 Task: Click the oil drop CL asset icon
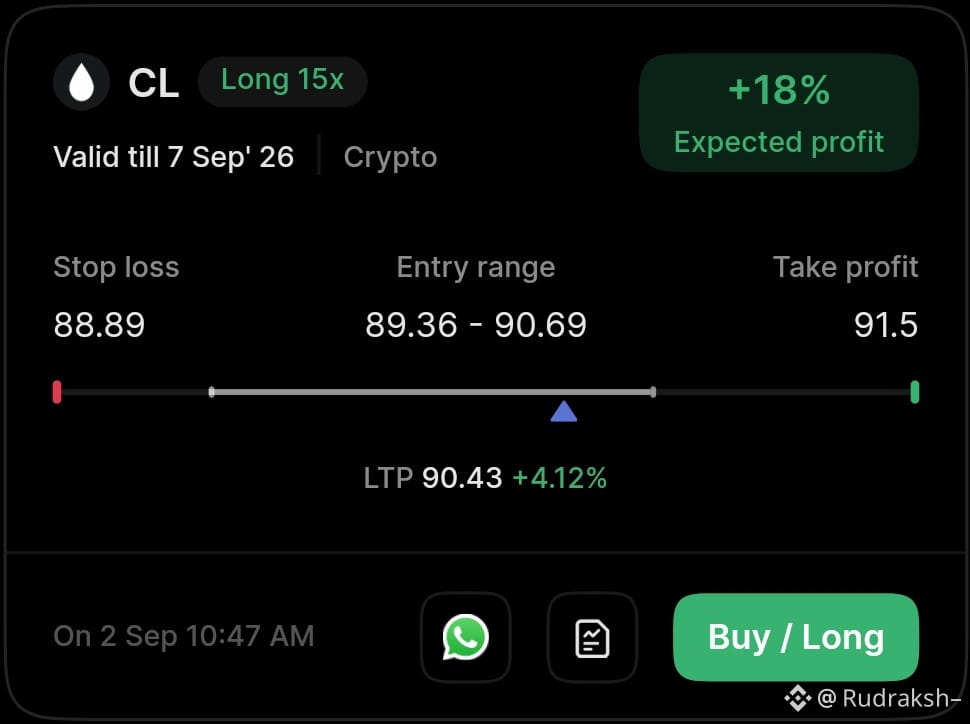coord(82,82)
